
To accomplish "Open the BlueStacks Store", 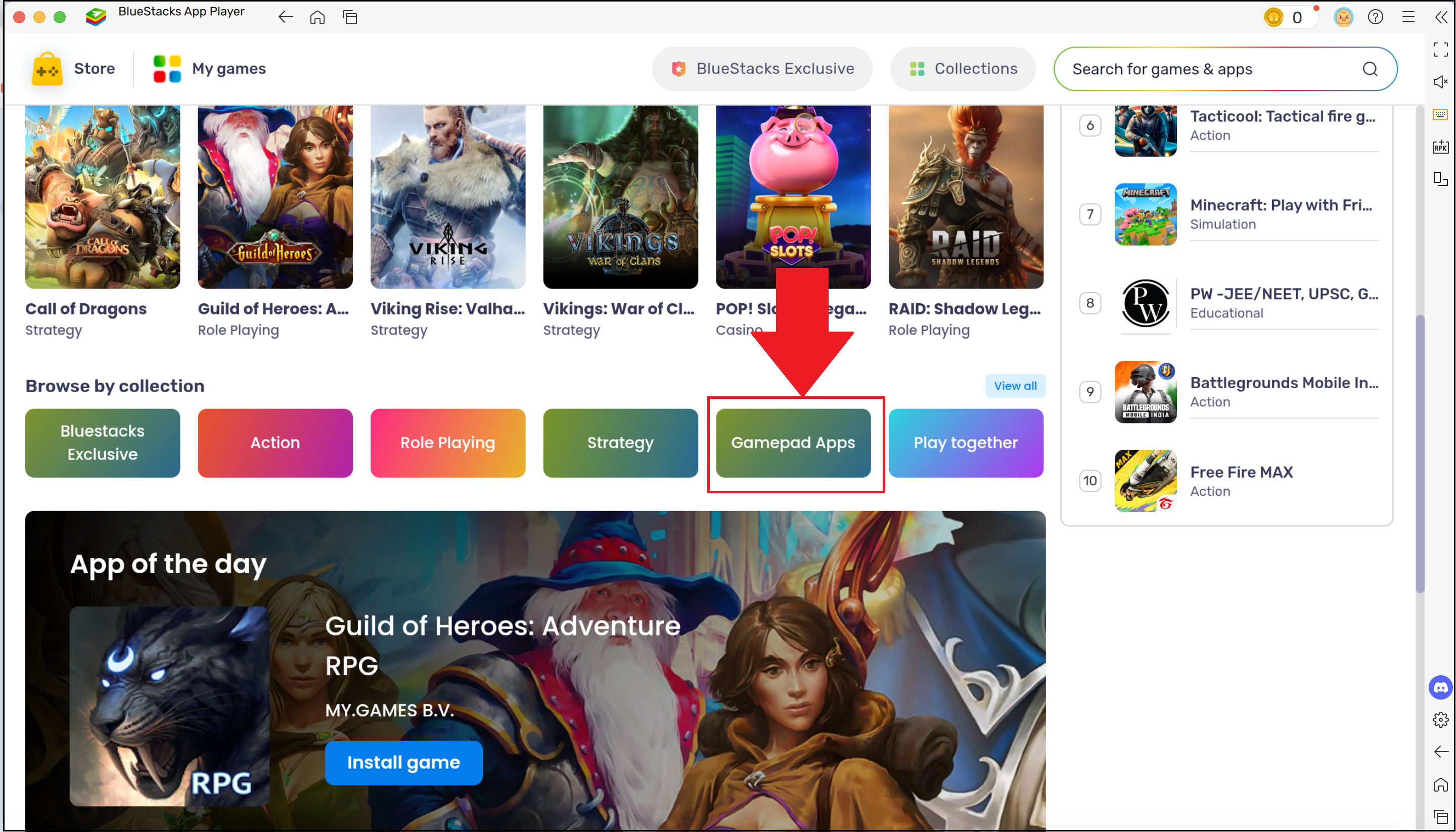I will tap(74, 69).
